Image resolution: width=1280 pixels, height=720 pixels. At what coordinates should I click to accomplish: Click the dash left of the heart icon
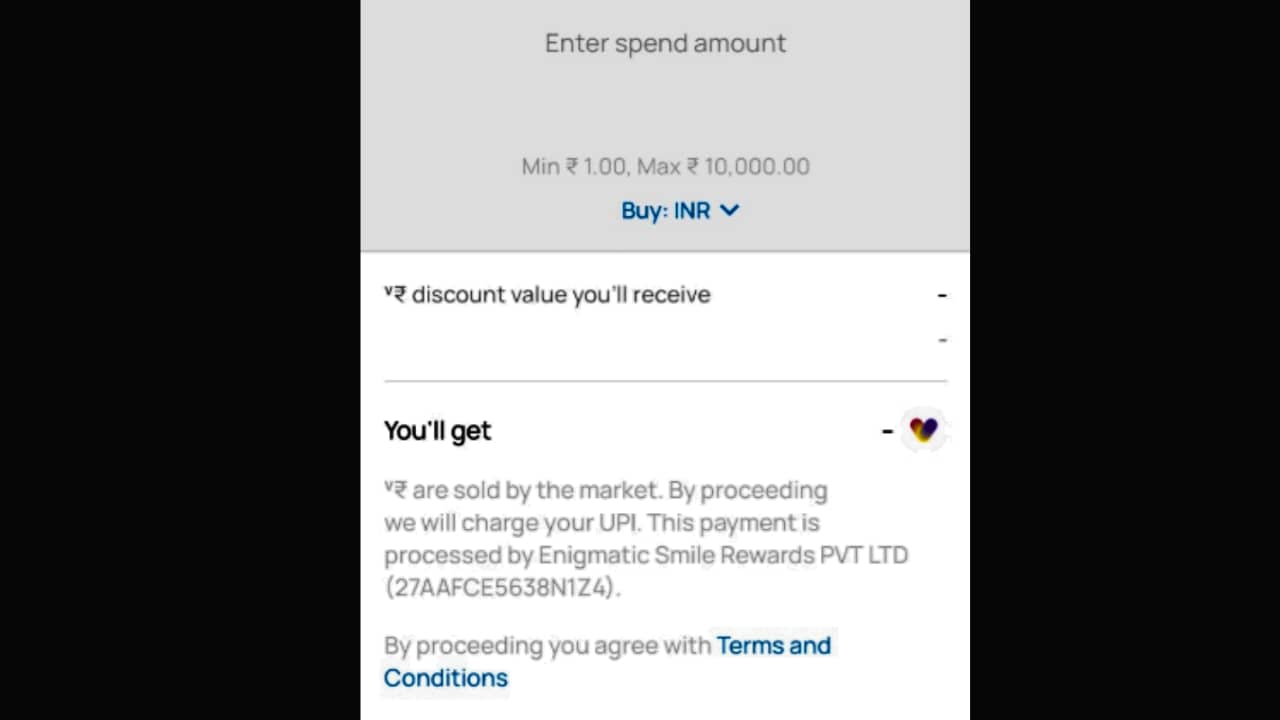(887, 431)
